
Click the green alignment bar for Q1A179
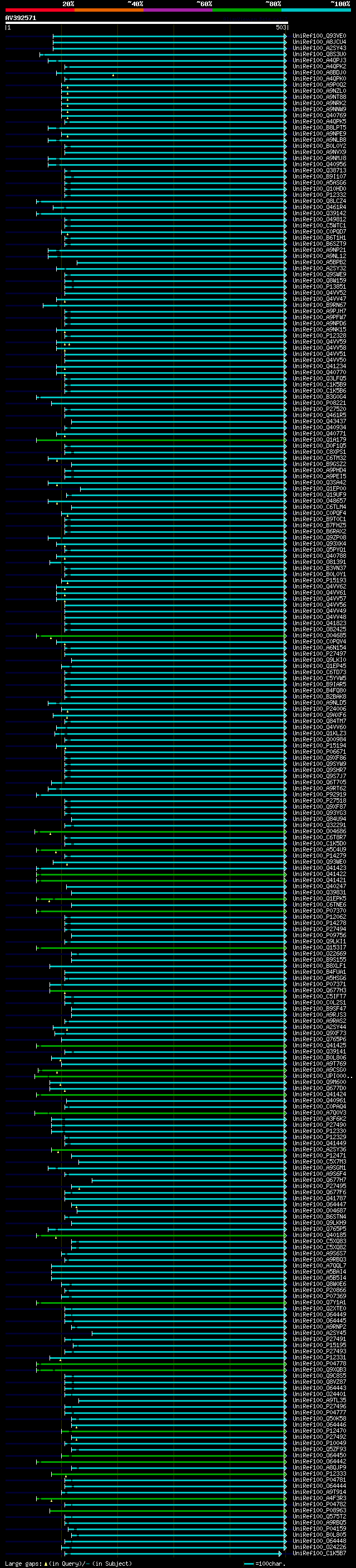[x=161, y=439]
